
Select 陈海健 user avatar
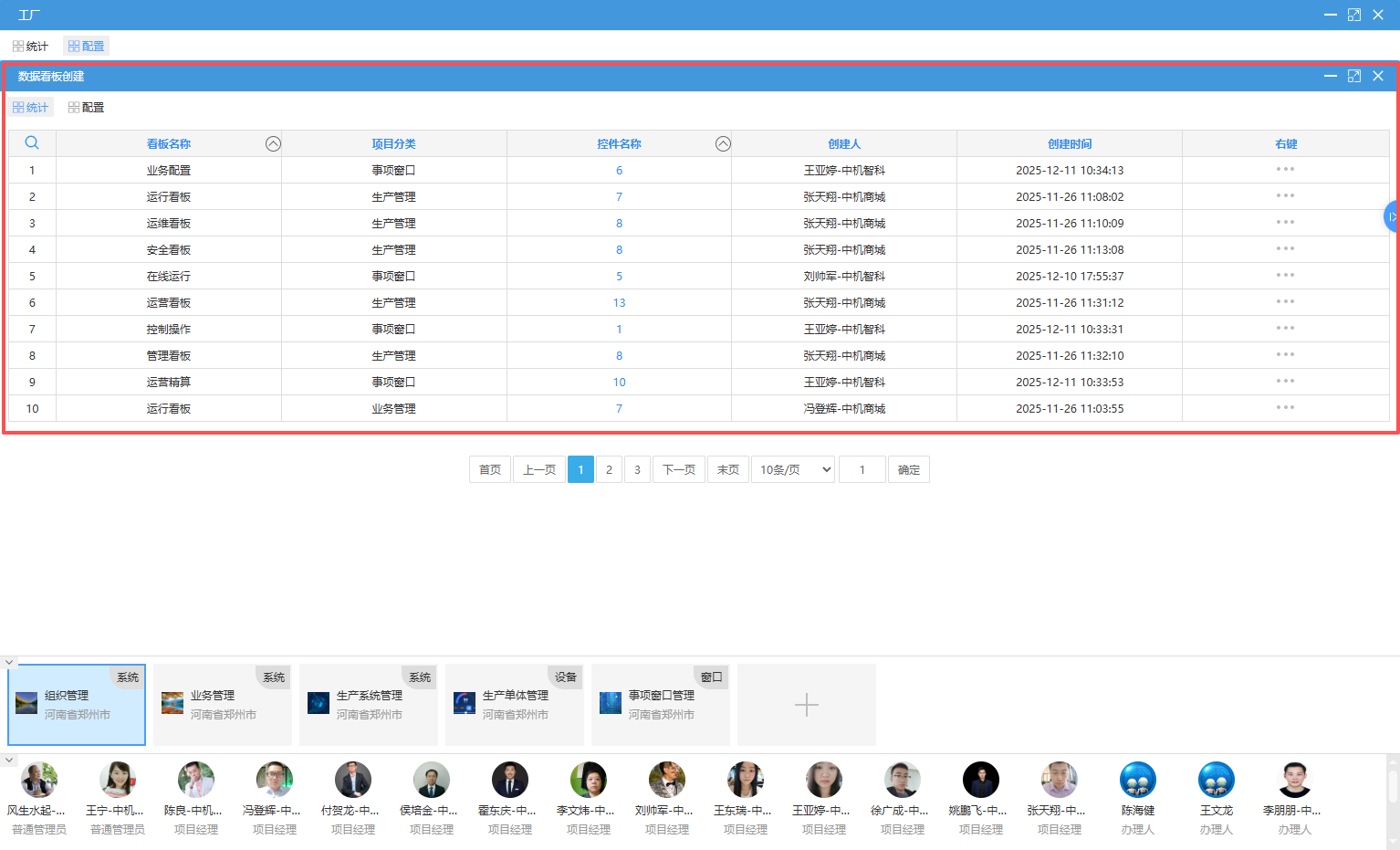tap(1137, 781)
